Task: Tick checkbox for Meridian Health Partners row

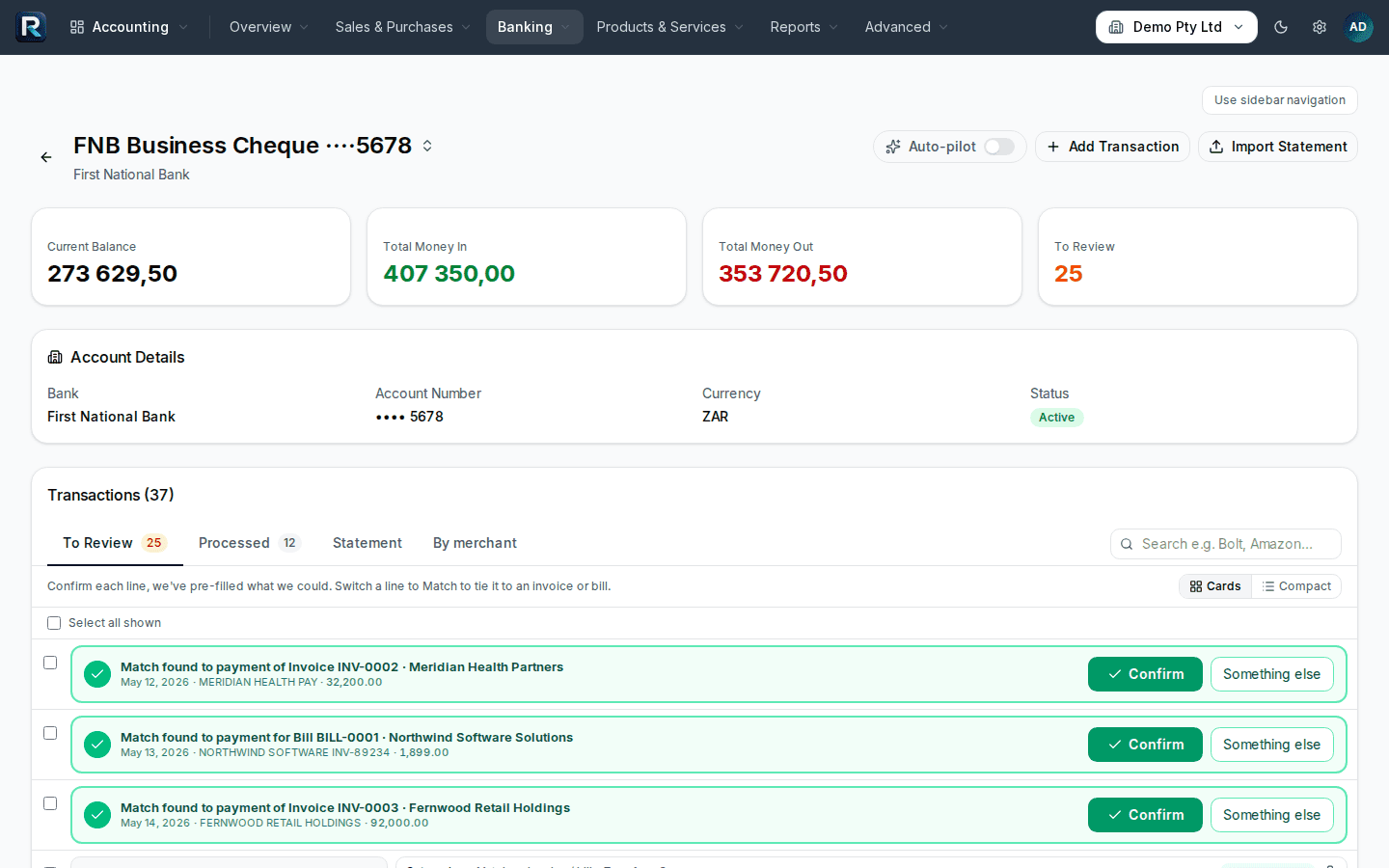Action: pyautogui.click(x=50, y=663)
